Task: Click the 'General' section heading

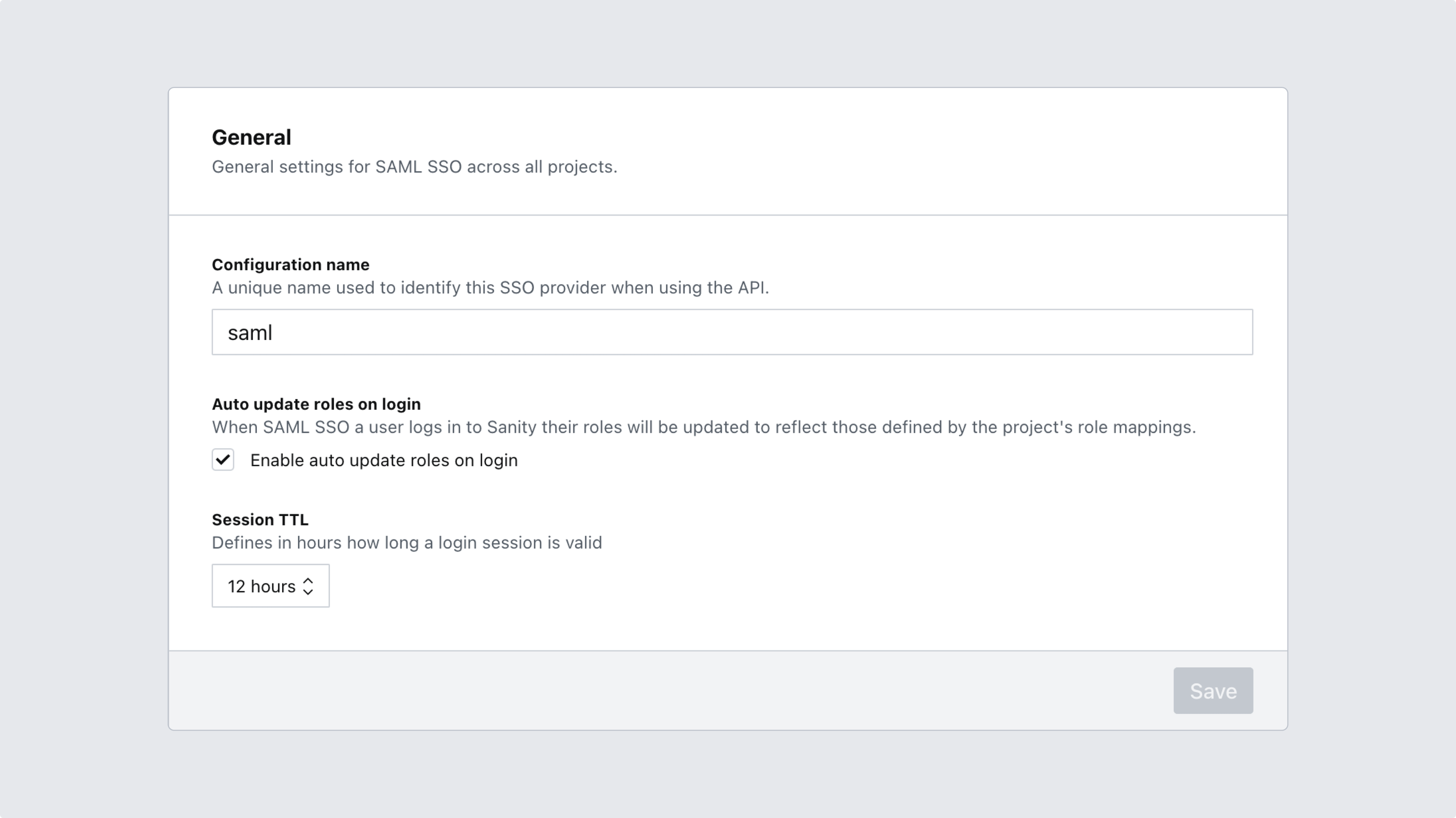Action: pyautogui.click(x=251, y=137)
